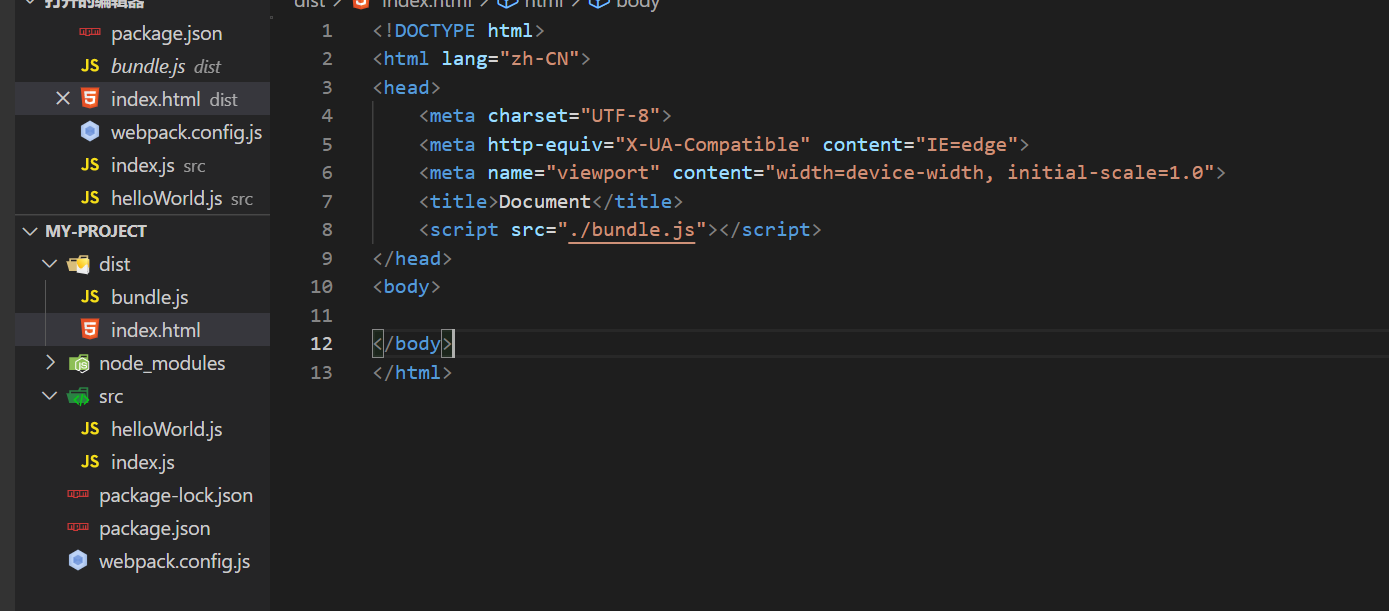Screen dimensions: 1389x611
Task: Click the npm icon next to package.json in open editors
Action: (x=90, y=33)
